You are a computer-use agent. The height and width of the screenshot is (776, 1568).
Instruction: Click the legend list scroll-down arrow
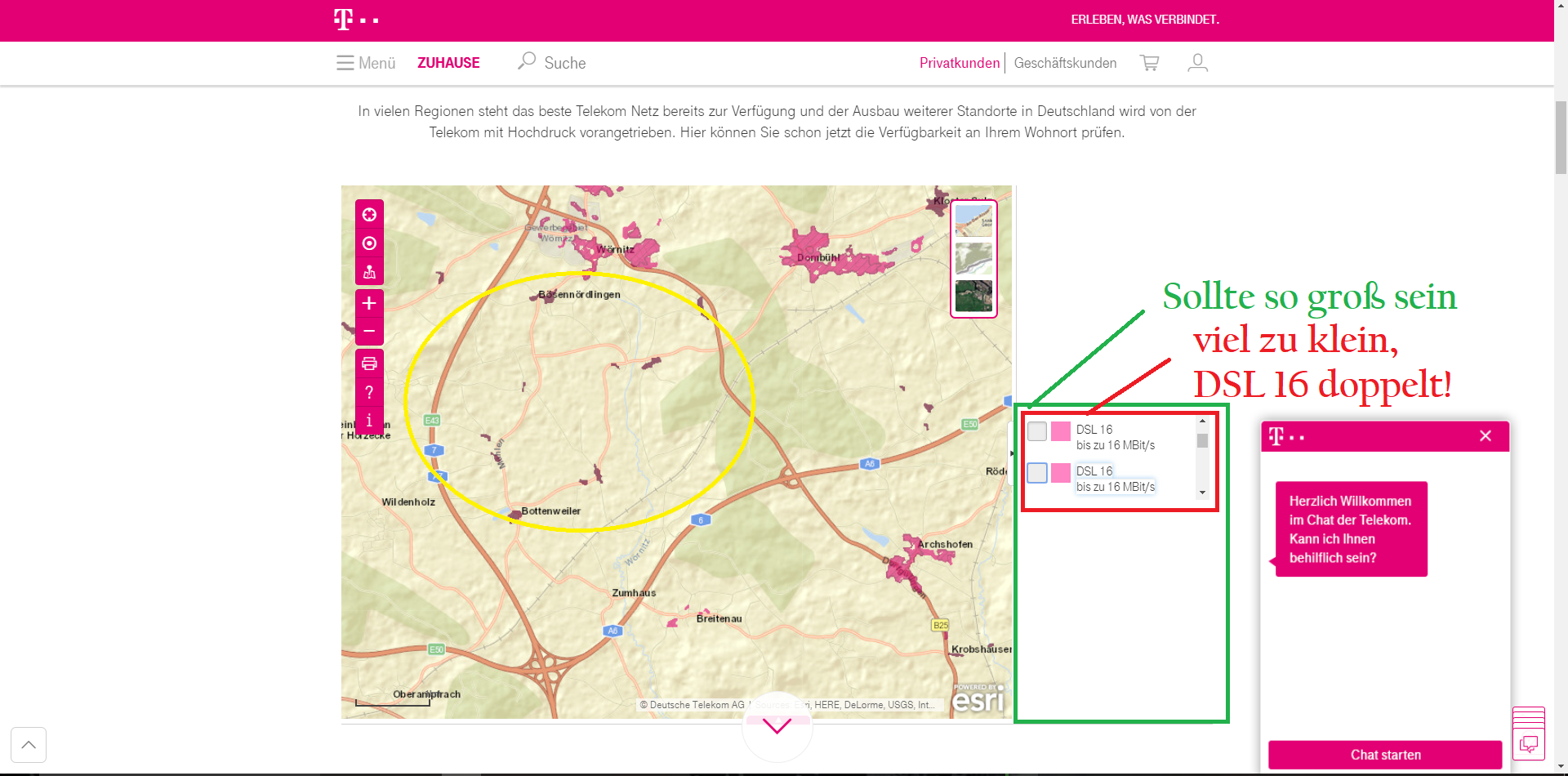(1202, 493)
